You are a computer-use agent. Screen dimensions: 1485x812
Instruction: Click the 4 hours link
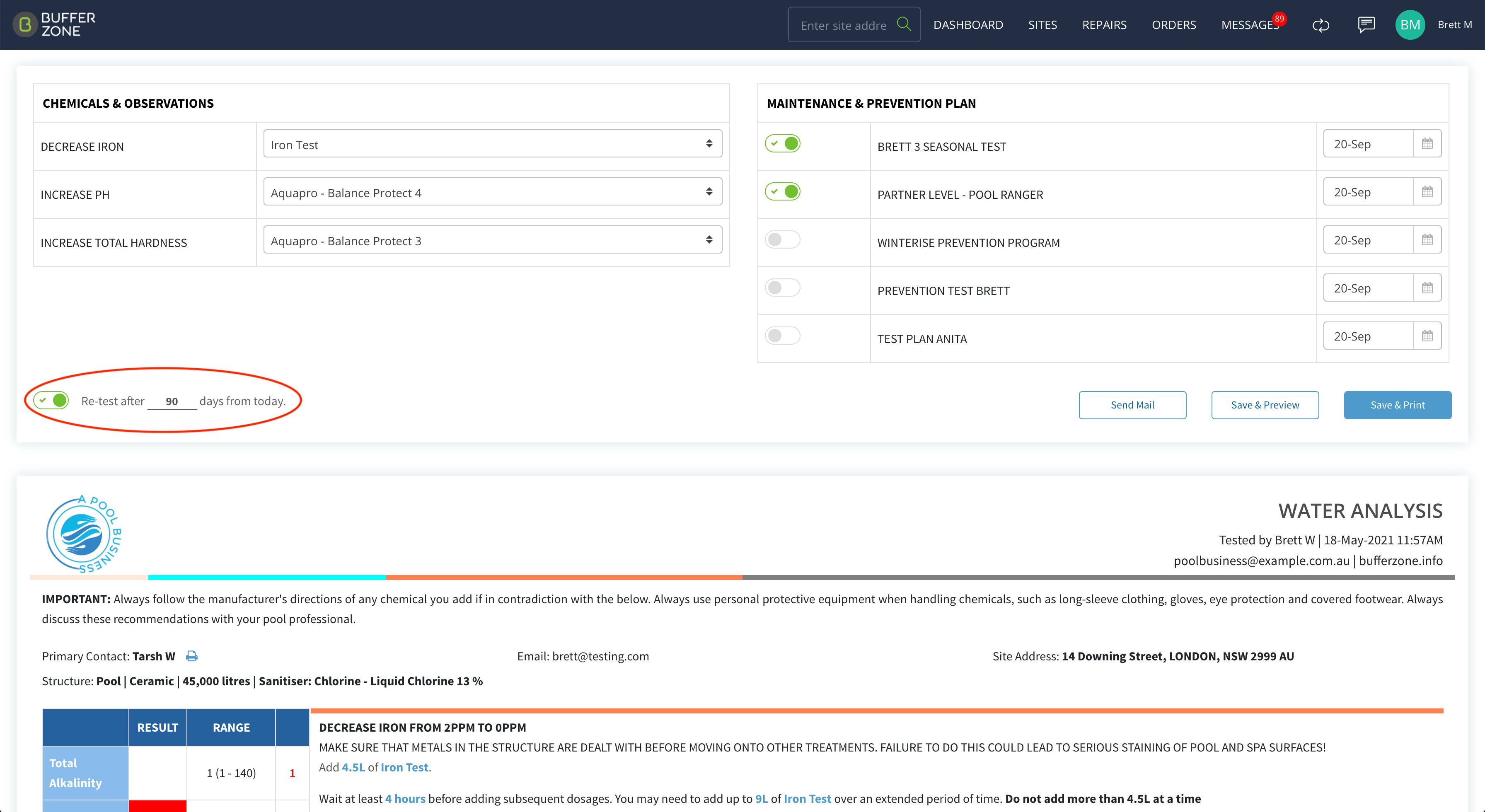point(405,799)
